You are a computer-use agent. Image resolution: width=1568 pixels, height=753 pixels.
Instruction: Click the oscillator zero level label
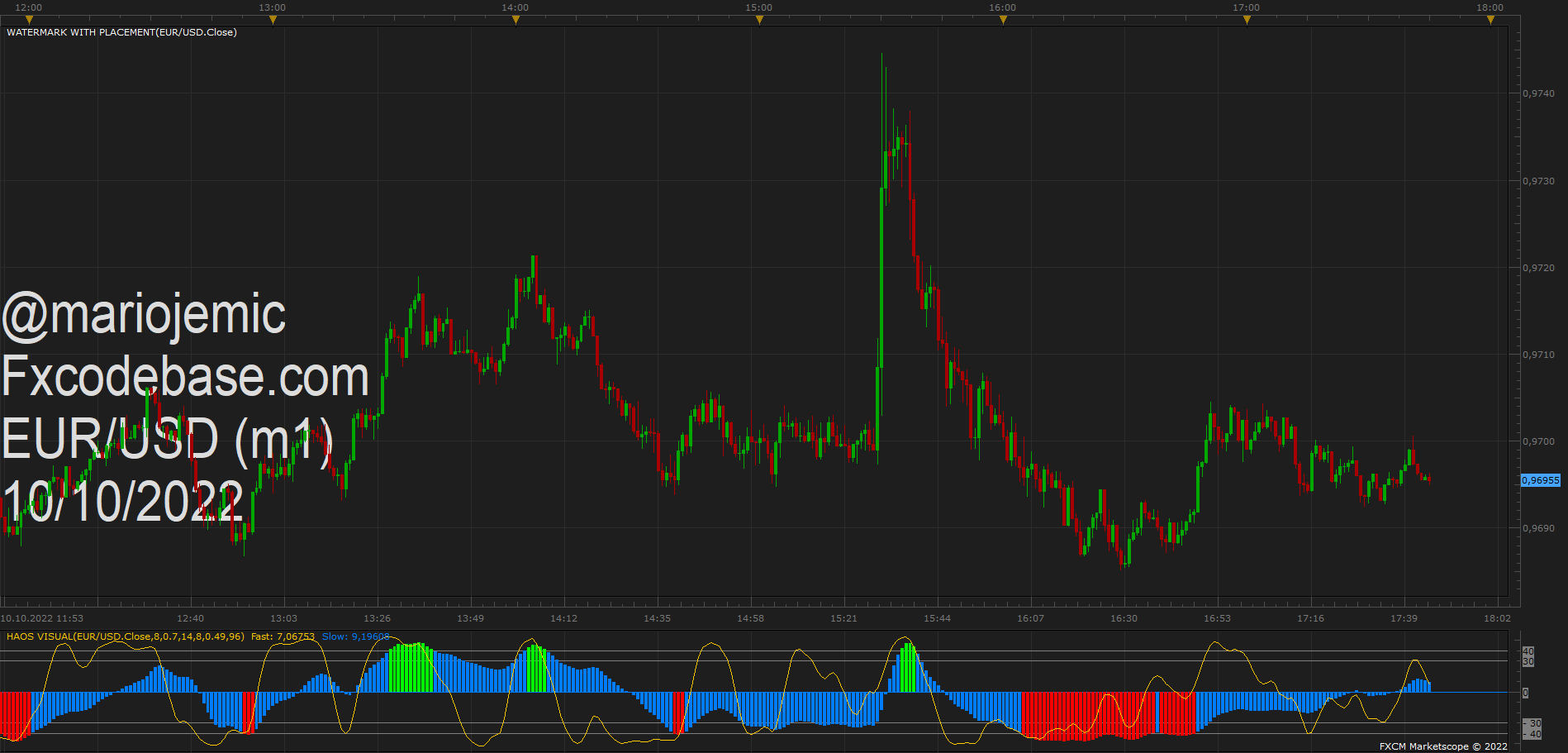[x=1526, y=693]
